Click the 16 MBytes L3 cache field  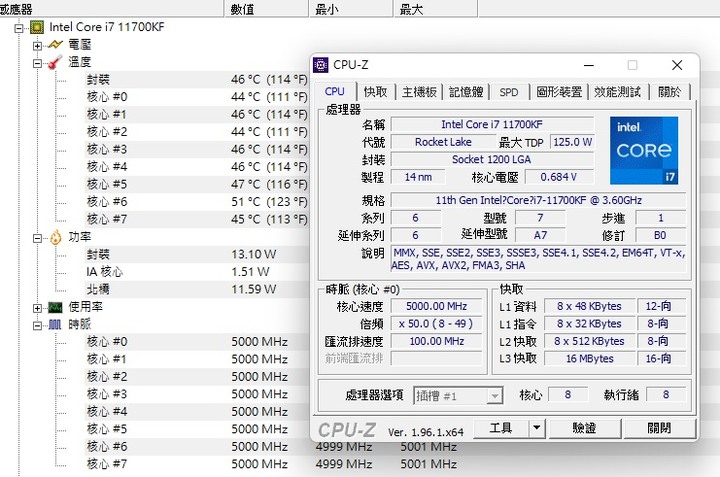click(590, 359)
